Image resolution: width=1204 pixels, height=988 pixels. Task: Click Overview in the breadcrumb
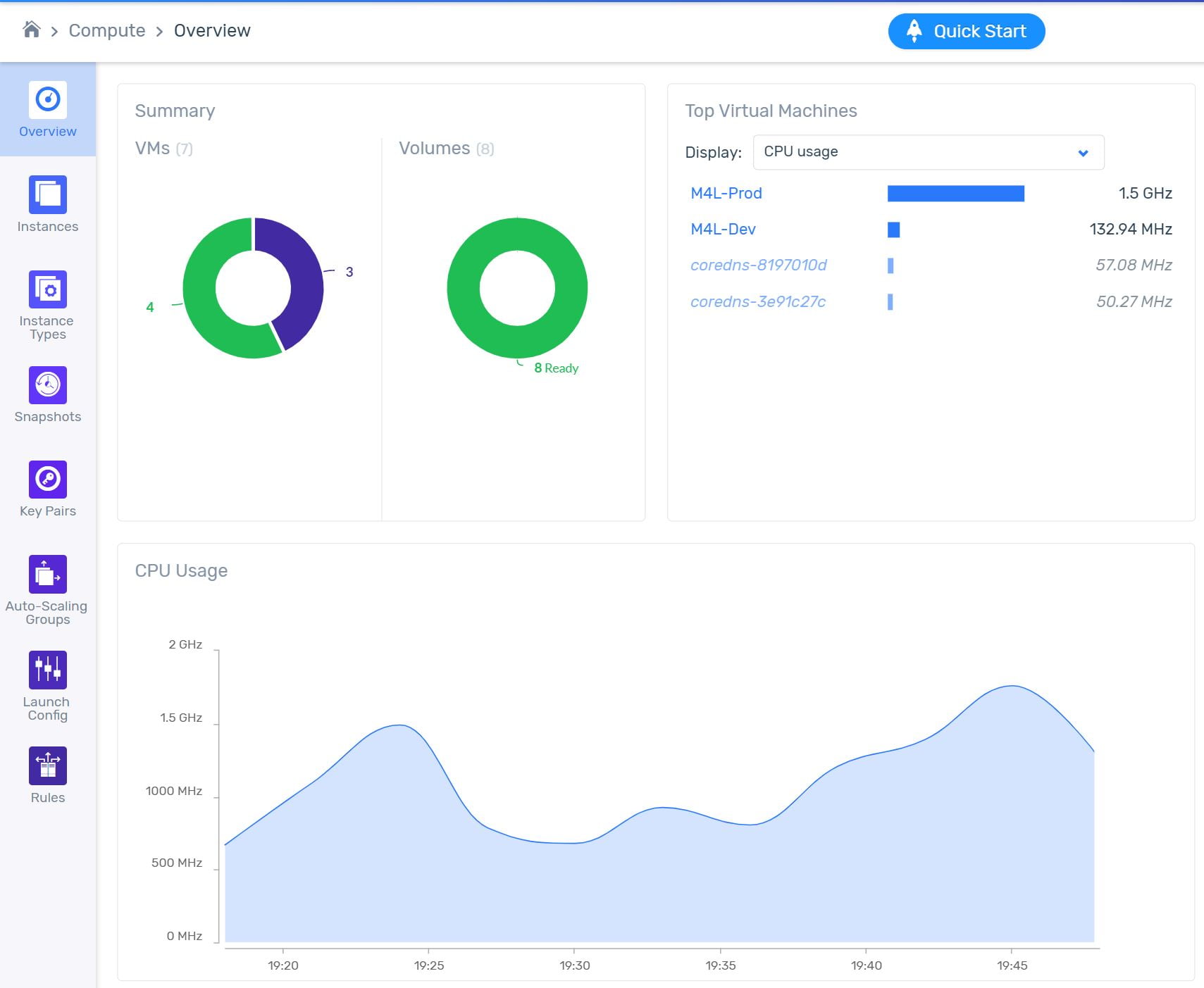point(212,31)
